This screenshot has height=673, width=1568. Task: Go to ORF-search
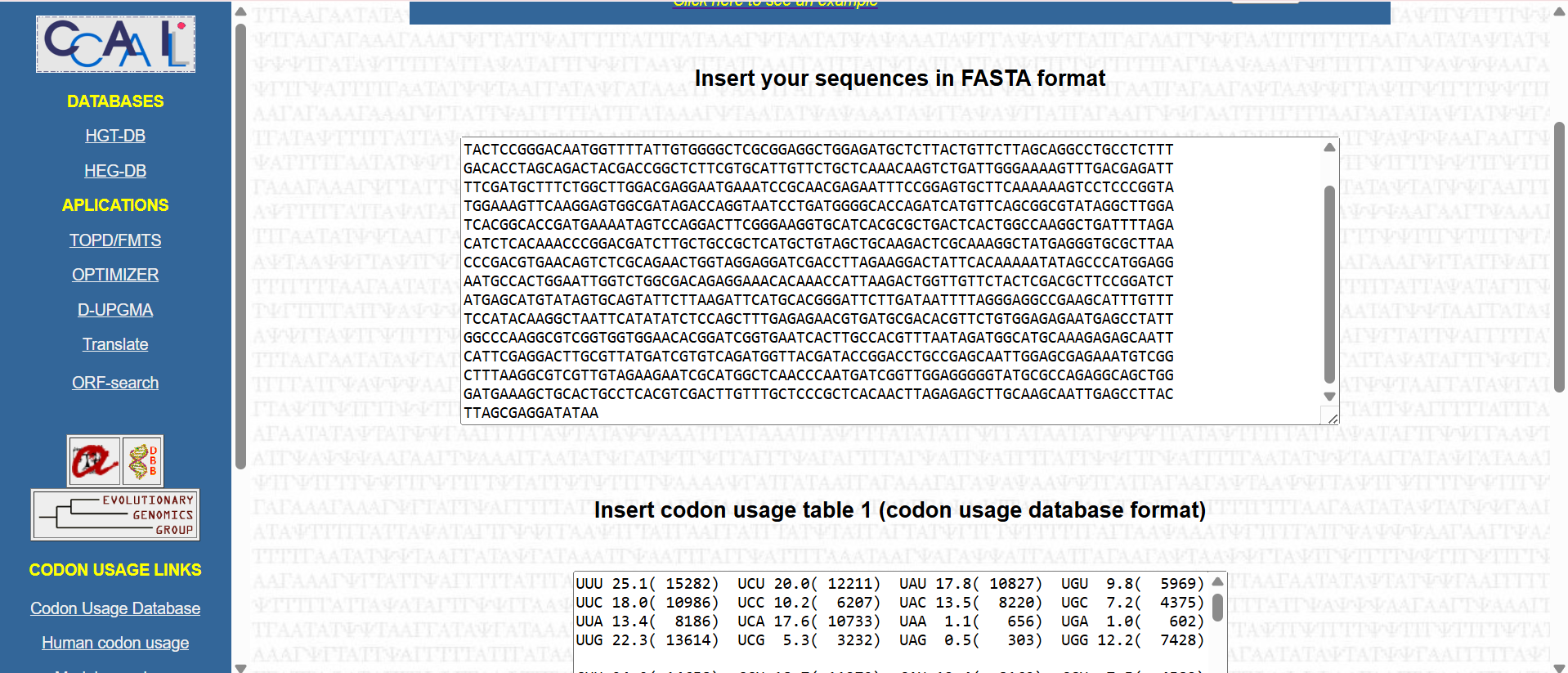115,383
